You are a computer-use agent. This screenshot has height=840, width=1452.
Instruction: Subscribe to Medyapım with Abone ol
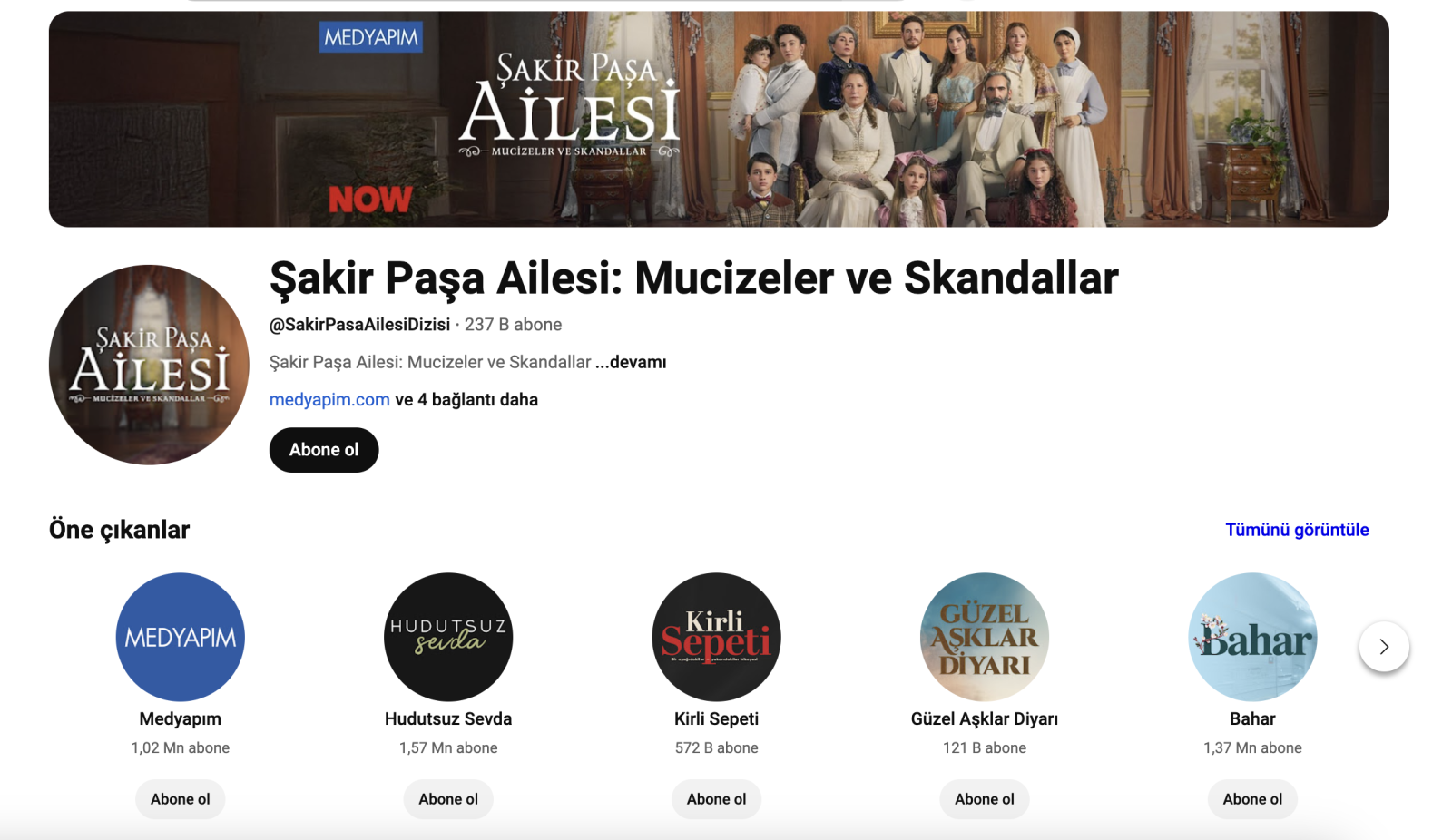[x=181, y=799]
